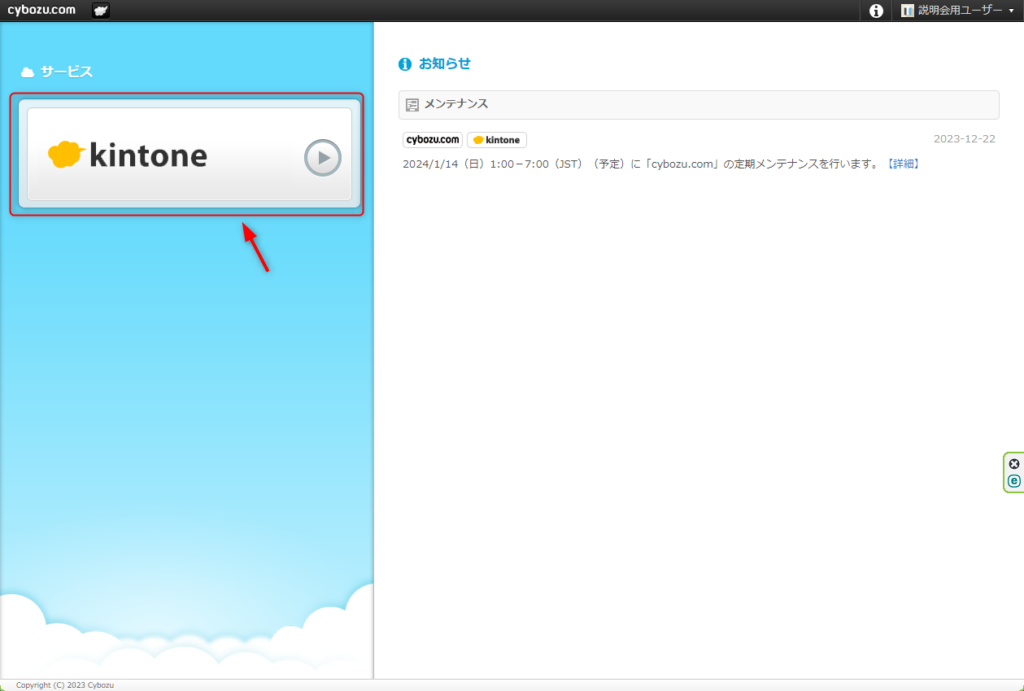Select the サービス section heading

[66, 72]
